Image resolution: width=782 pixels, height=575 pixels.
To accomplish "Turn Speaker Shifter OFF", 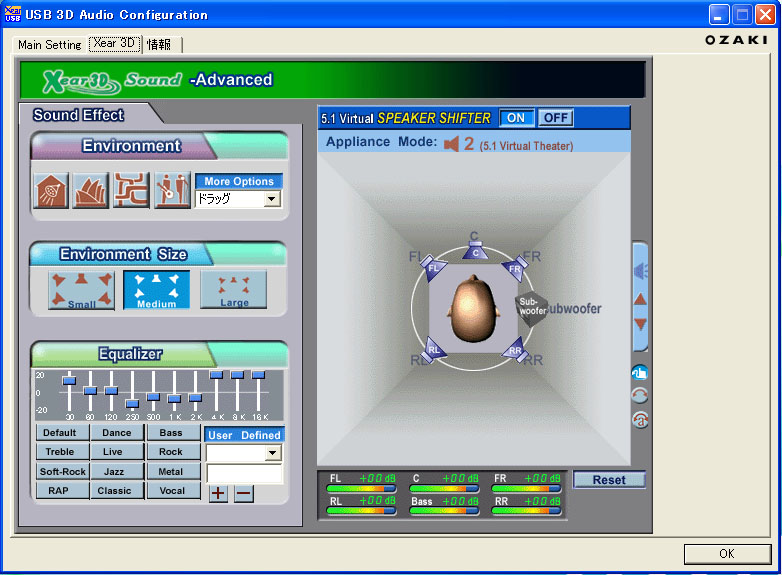I will (x=555, y=118).
